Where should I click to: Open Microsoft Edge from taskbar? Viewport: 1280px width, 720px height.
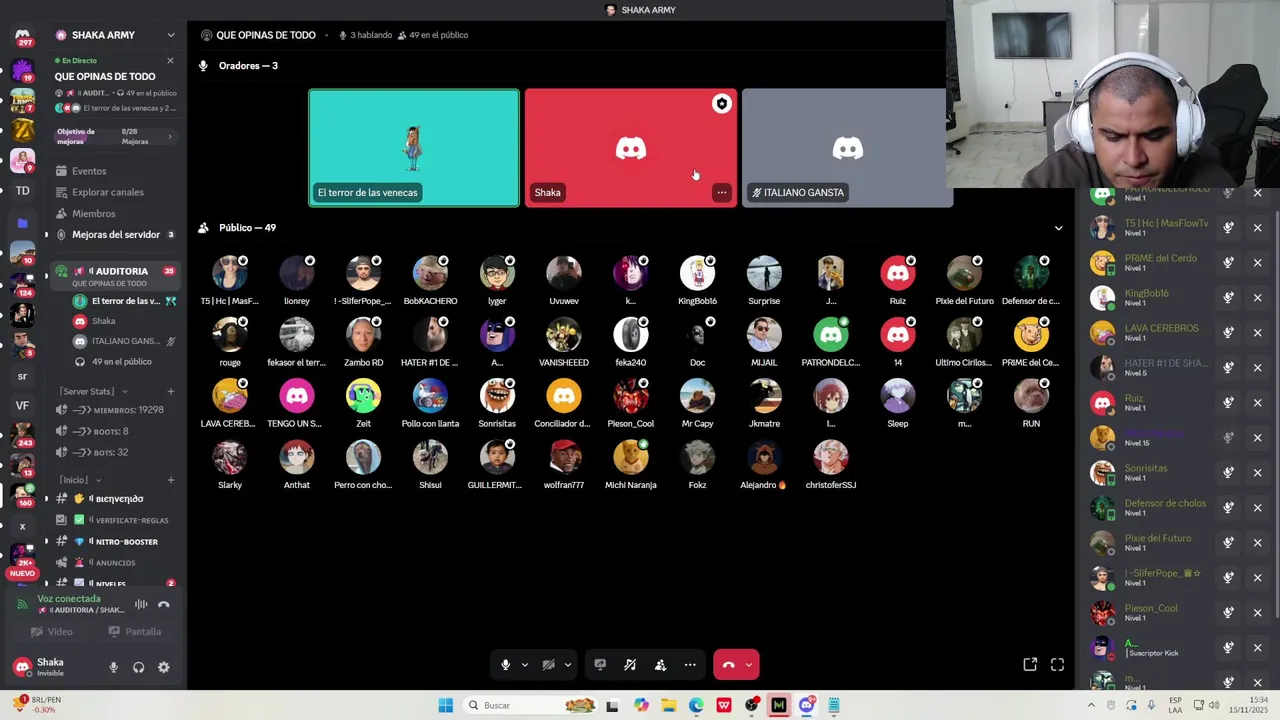tap(696, 706)
